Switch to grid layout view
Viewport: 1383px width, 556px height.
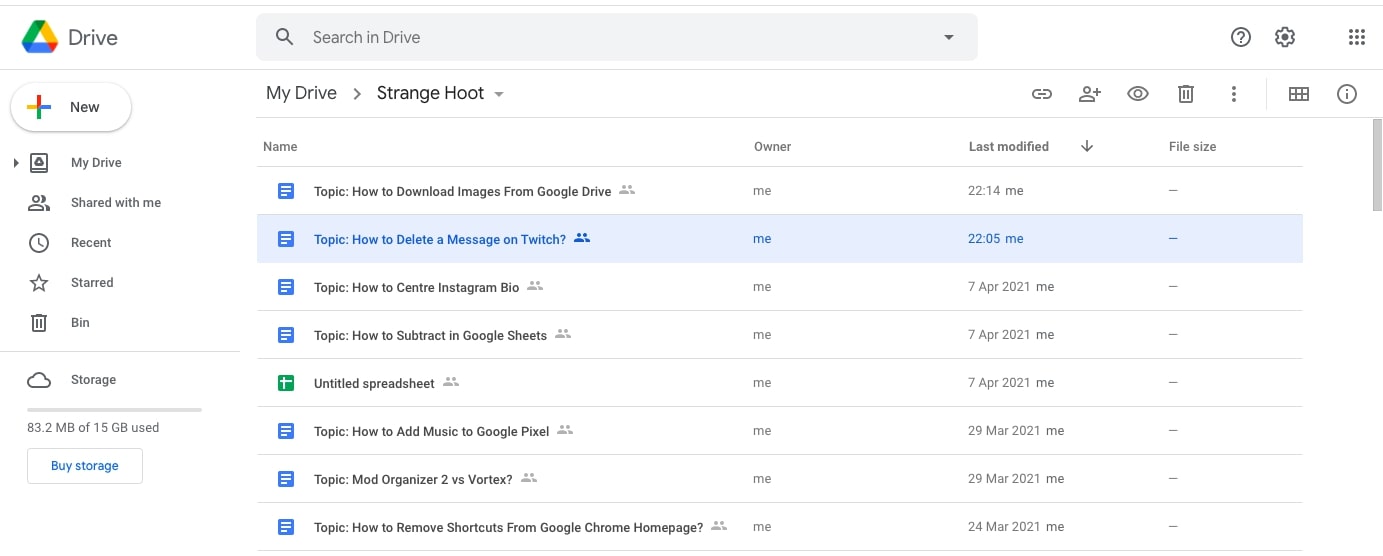click(x=1299, y=94)
